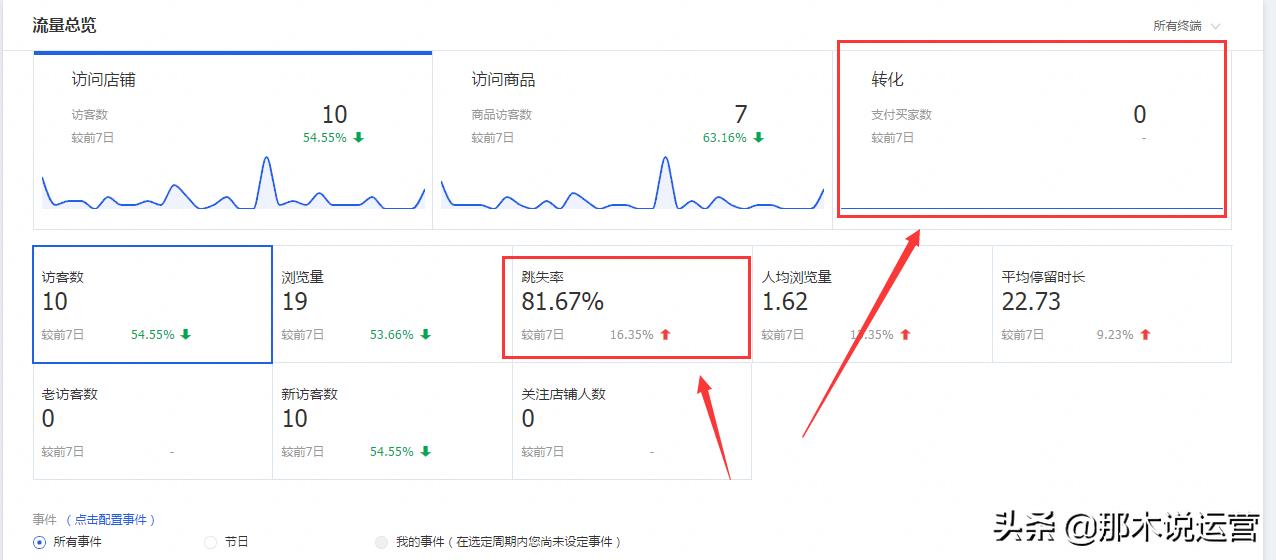Screen dimensions: 1276x560
Task: Click the green down arrow beside 53.66%
Action: [x=425, y=335]
